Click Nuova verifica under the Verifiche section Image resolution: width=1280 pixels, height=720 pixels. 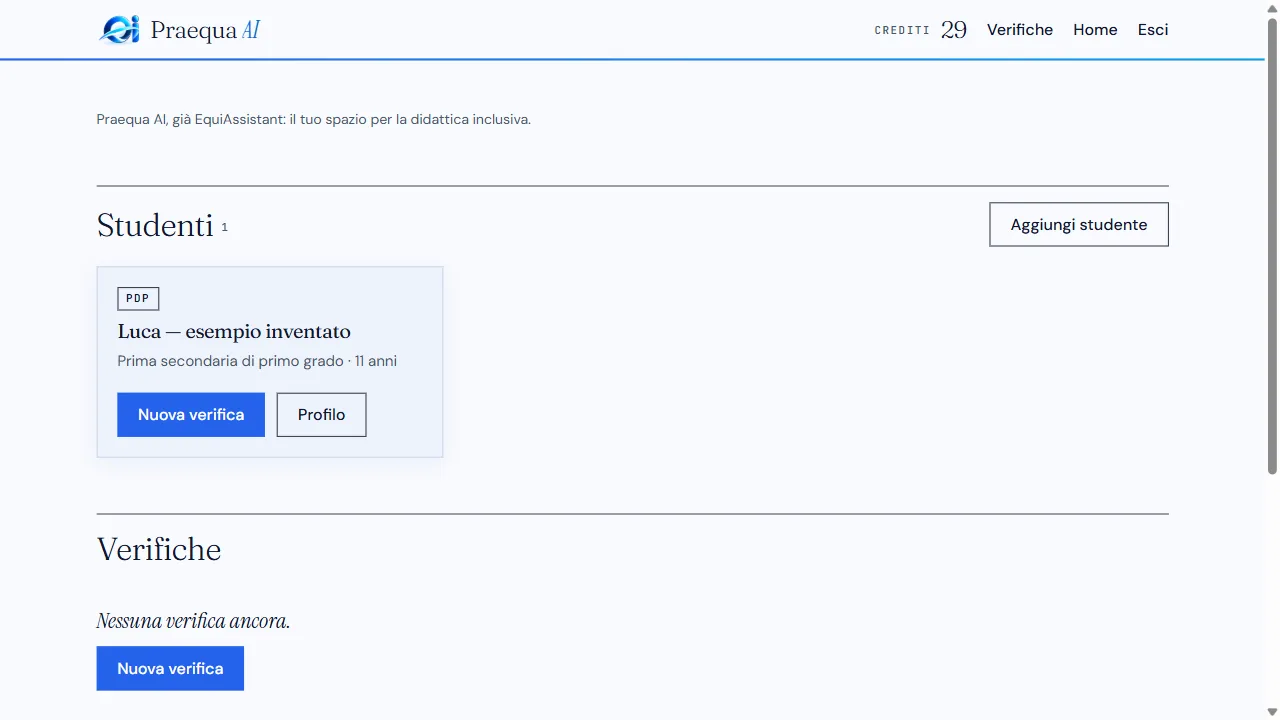point(170,668)
